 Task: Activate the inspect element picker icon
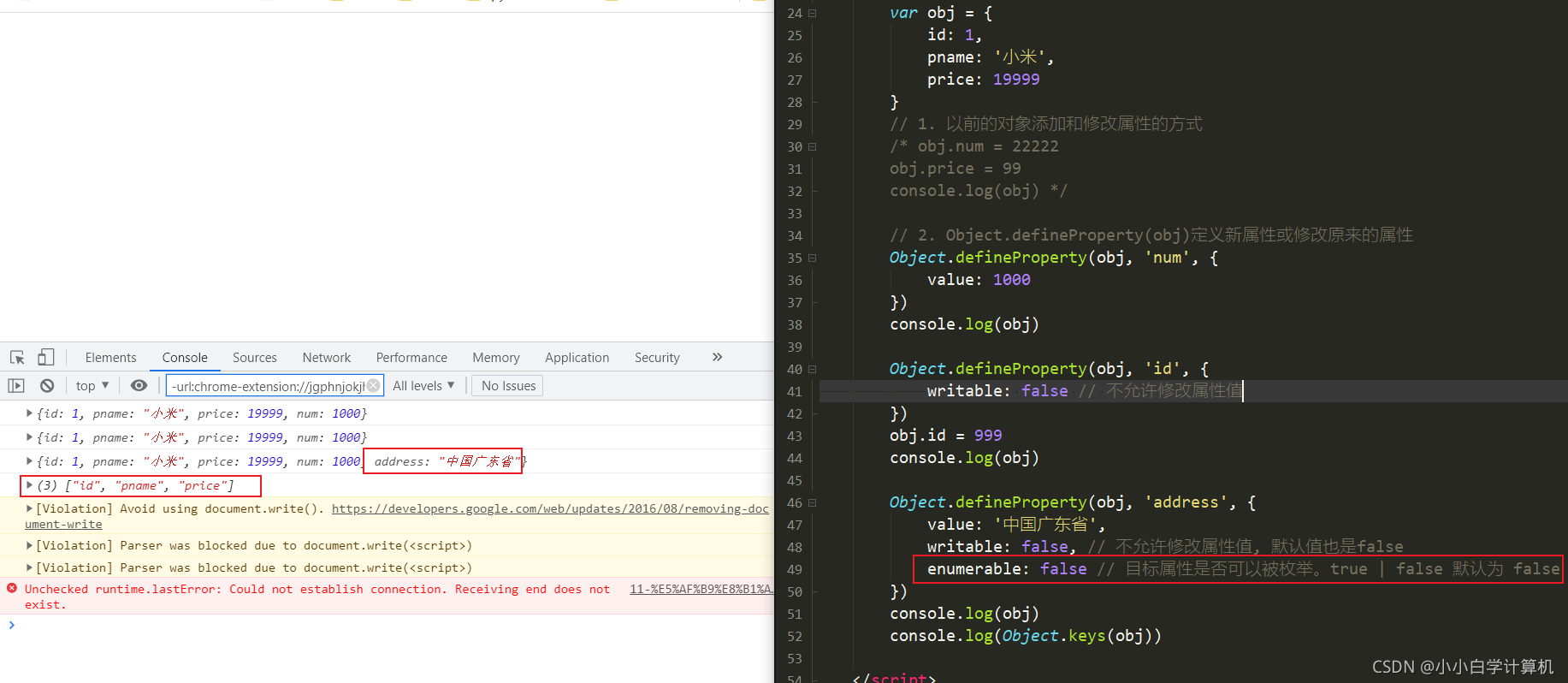pyautogui.click(x=17, y=358)
